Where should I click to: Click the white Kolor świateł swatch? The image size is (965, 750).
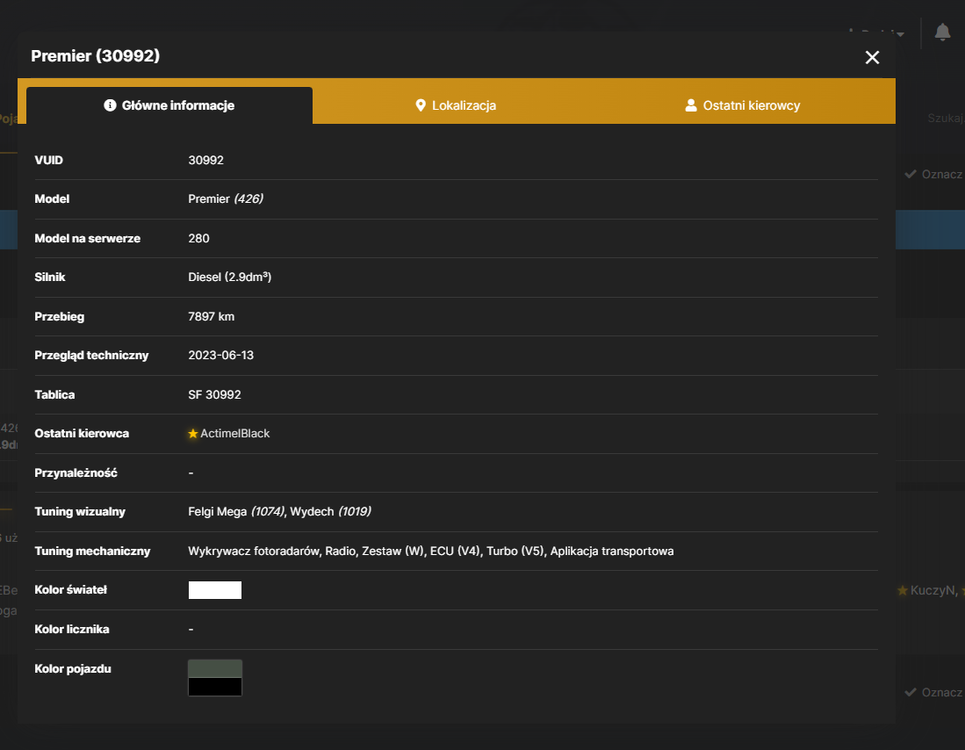click(x=215, y=590)
